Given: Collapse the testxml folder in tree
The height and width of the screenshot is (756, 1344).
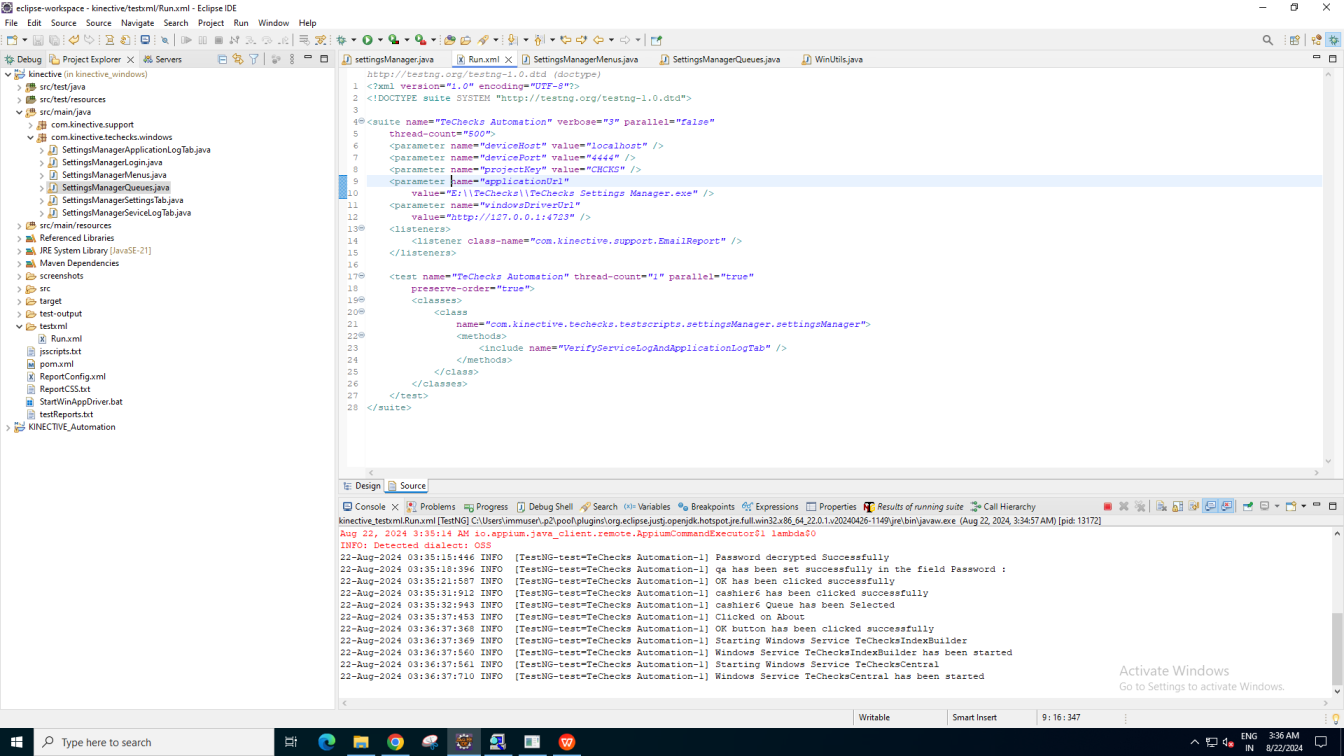Looking at the screenshot, I should 19,327.
